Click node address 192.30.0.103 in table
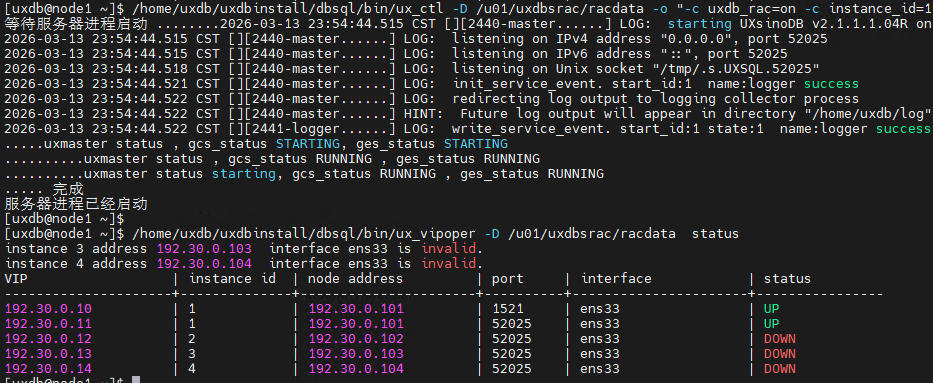933x383 pixels. coord(356,354)
